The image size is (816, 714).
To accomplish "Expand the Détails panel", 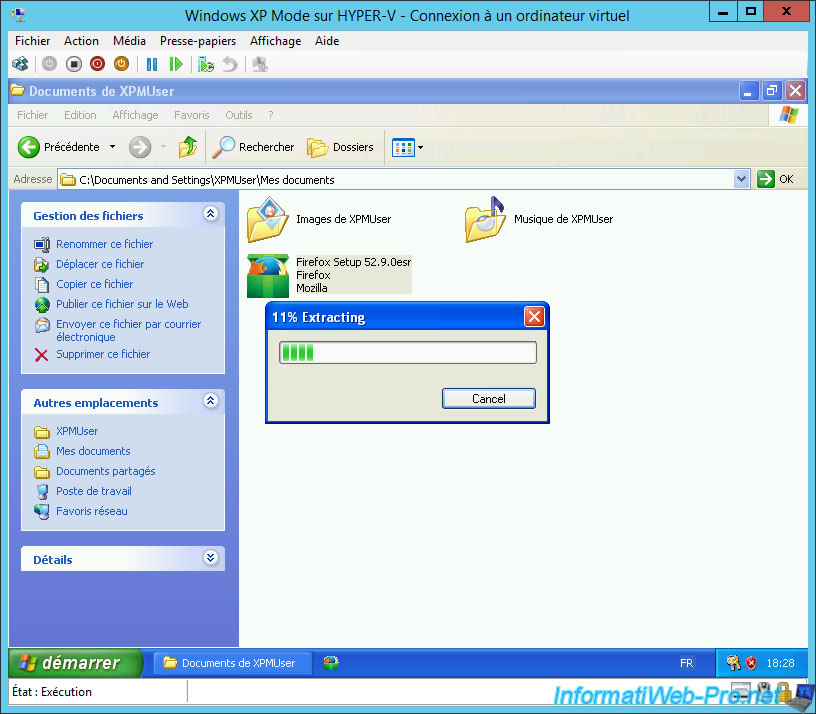I will click(210, 558).
